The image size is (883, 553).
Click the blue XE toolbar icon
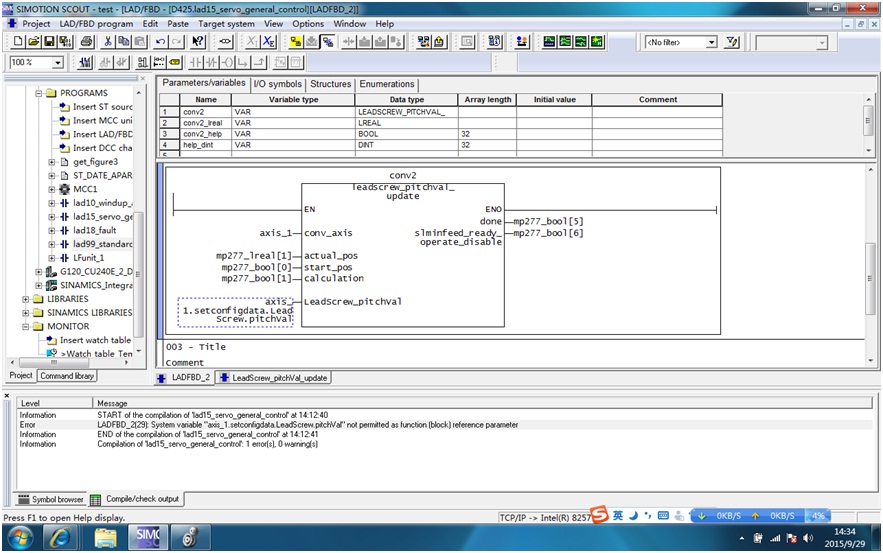tap(269, 42)
